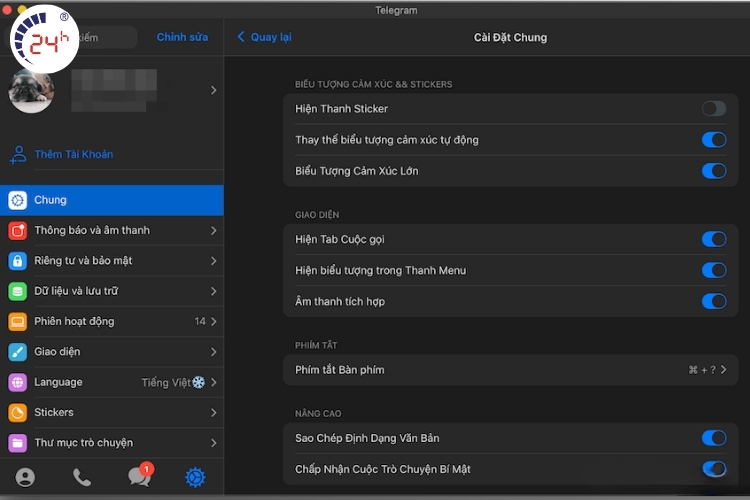Click the orange active sessions icon
The height and width of the screenshot is (500, 750).
[x=18, y=322]
